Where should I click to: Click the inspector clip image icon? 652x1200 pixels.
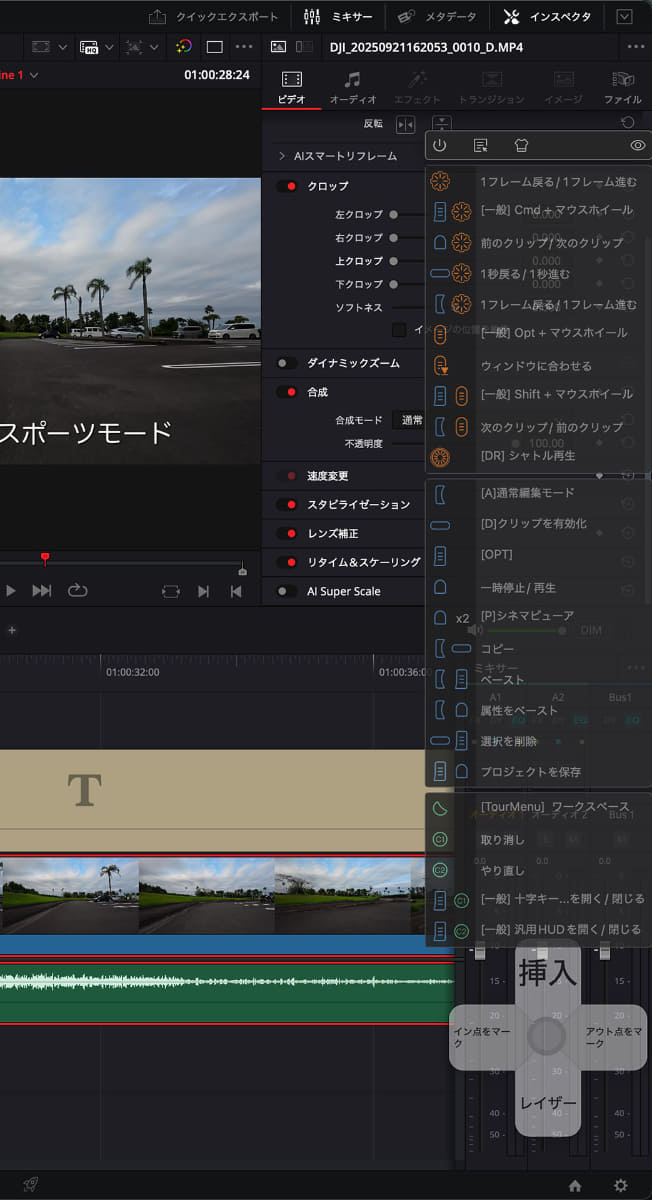tap(277, 47)
